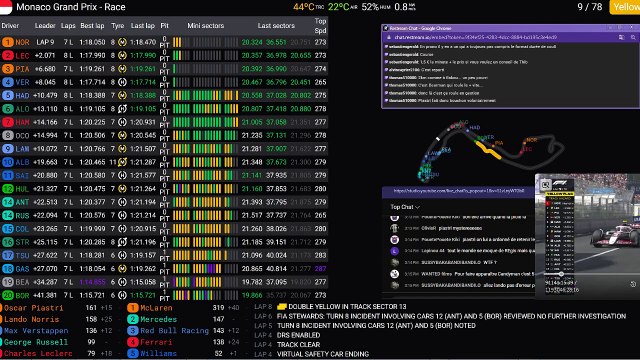Click Williams in constructor standings
This screenshot has height=360, width=640.
point(158,353)
